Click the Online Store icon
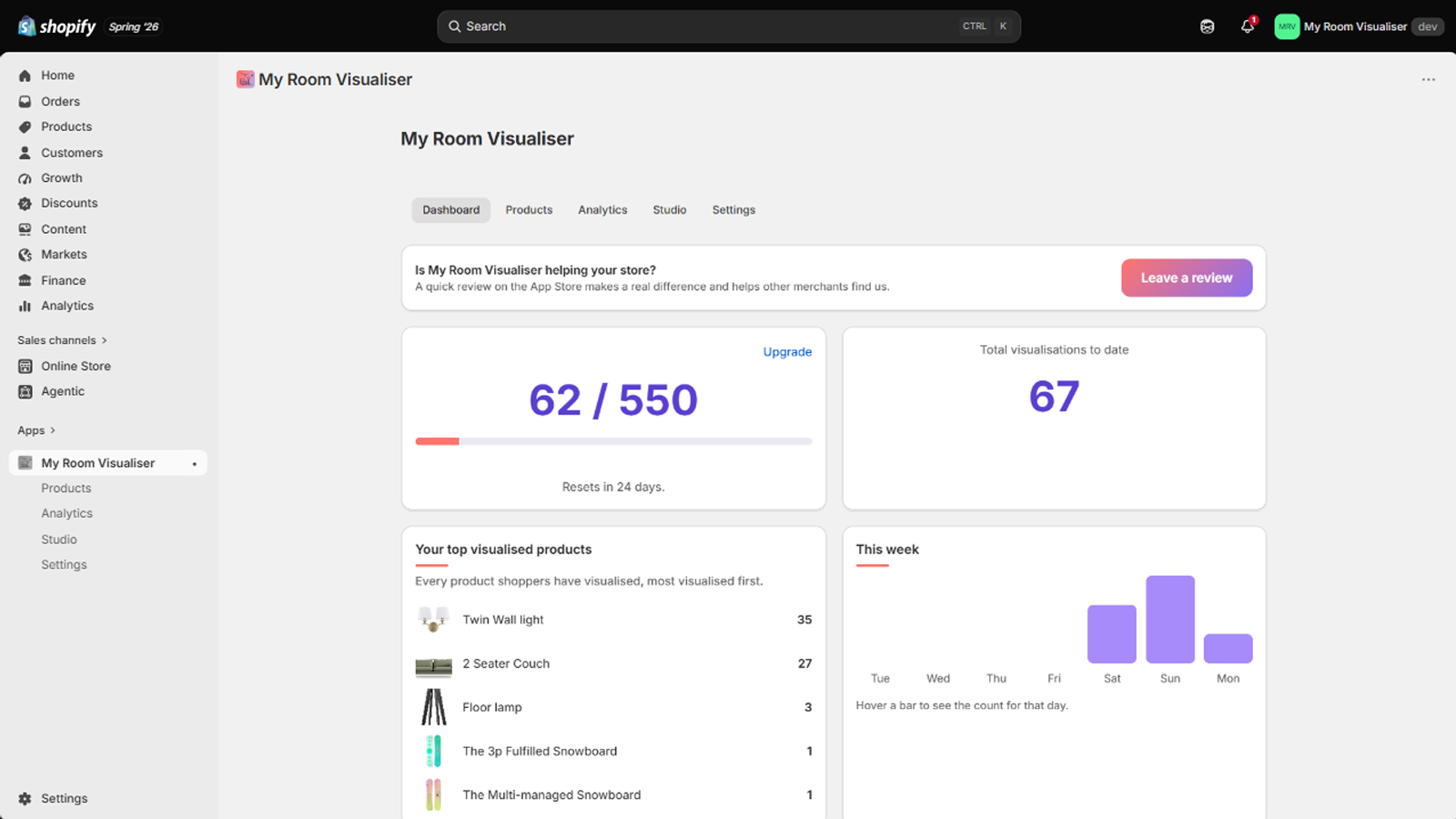1456x819 pixels. click(x=25, y=366)
